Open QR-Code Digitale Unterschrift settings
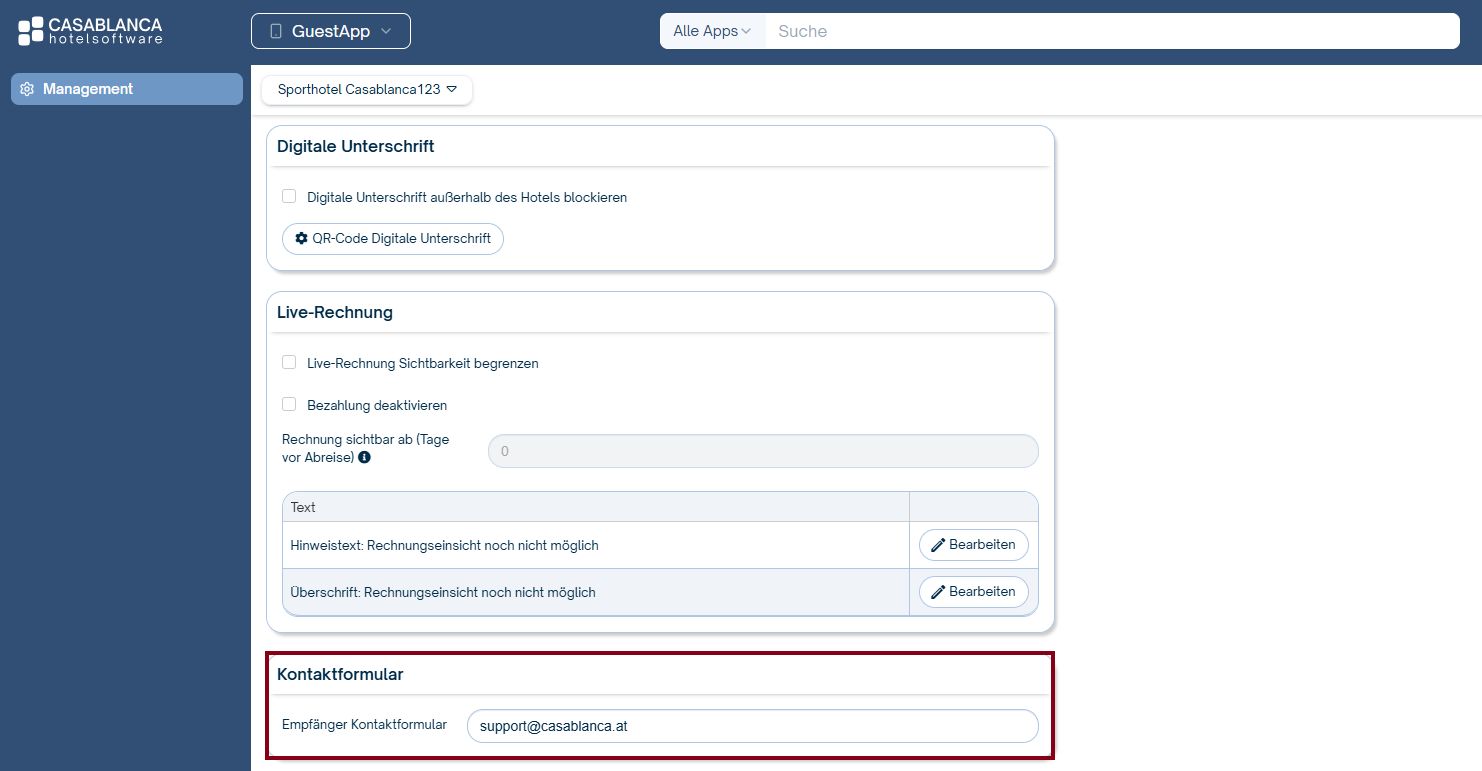This screenshot has height=771, width=1482. (393, 239)
